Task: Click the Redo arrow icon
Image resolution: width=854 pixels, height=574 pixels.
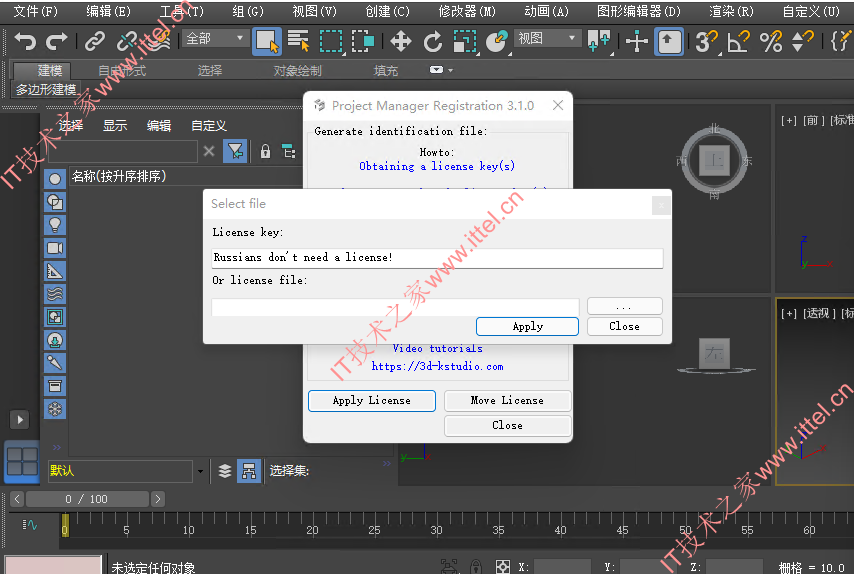Action: 57,41
